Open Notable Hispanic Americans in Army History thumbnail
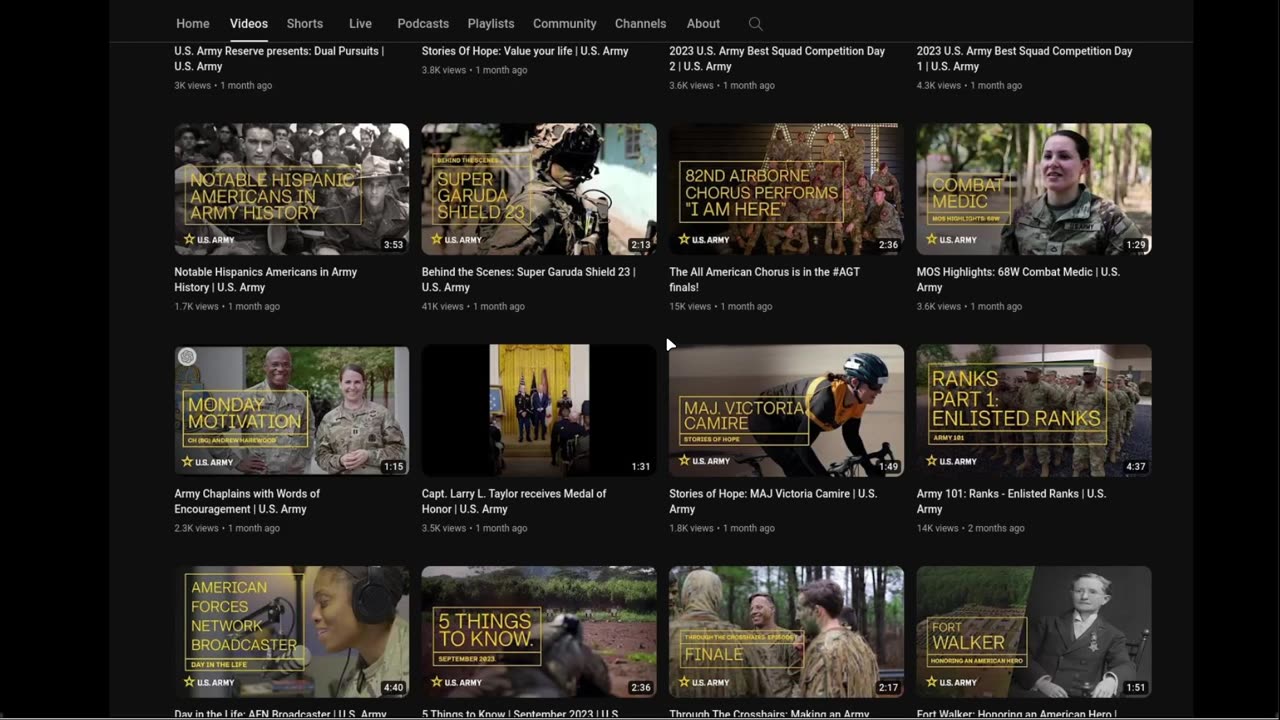This screenshot has height=720, width=1280. [292, 189]
